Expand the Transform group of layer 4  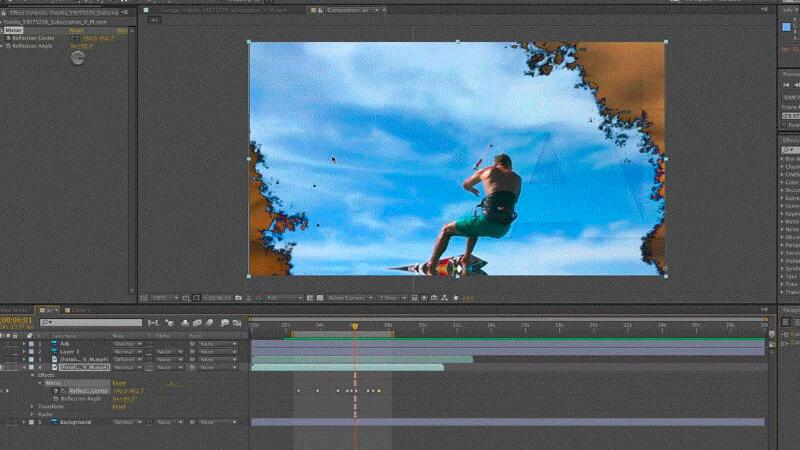33,406
